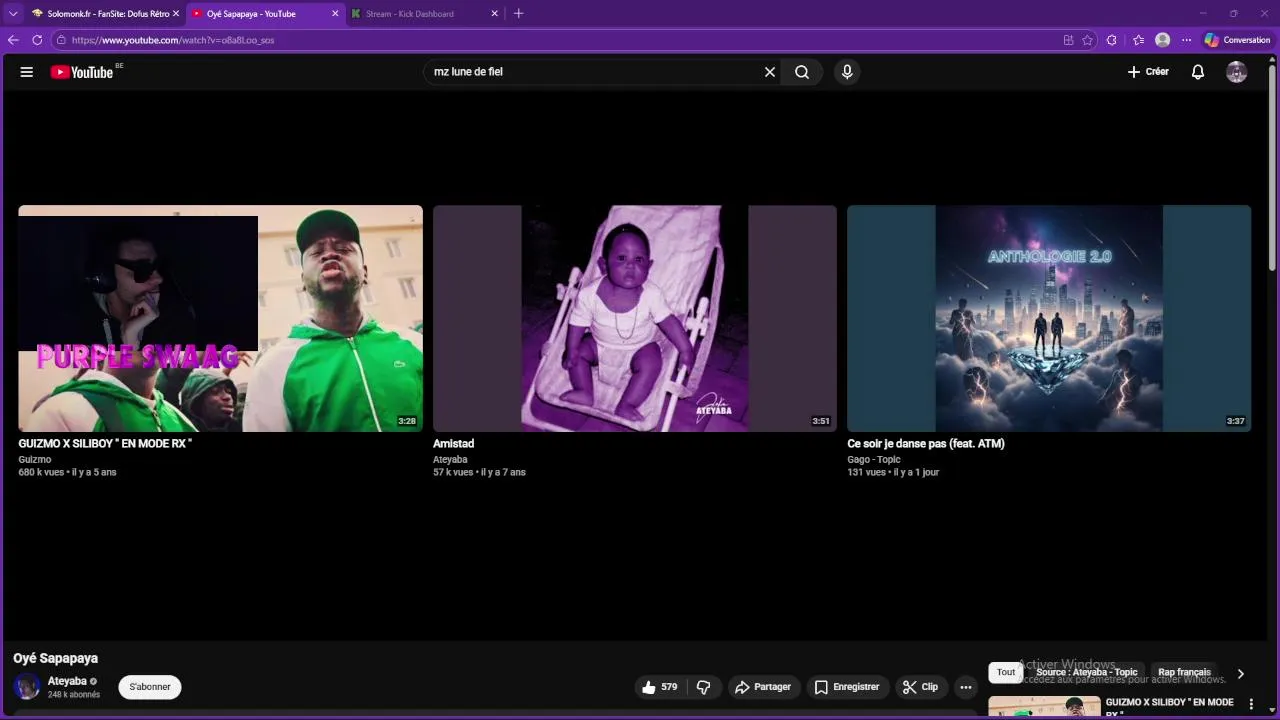Share the video via Partager
The image size is (1280, 720).
[x=763, y=687]
